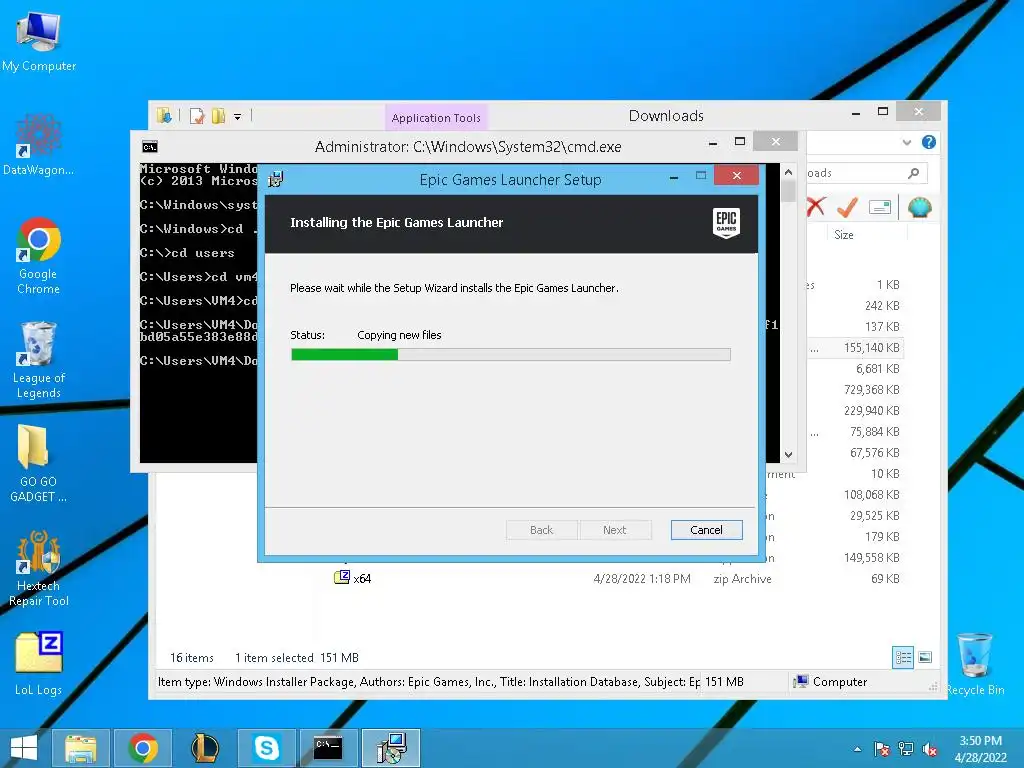Click Epic setup window title icon

[276, 179]
